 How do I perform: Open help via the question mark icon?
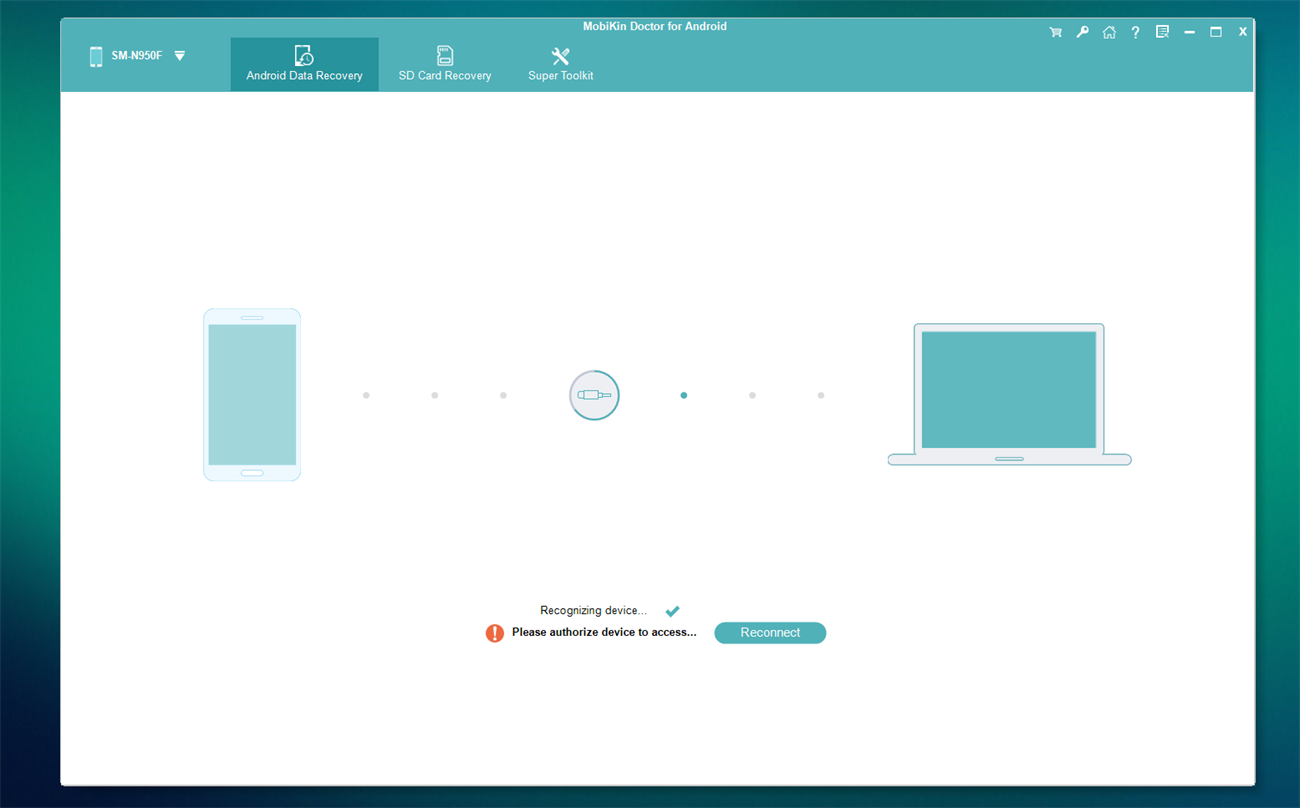click(1135, 33)
